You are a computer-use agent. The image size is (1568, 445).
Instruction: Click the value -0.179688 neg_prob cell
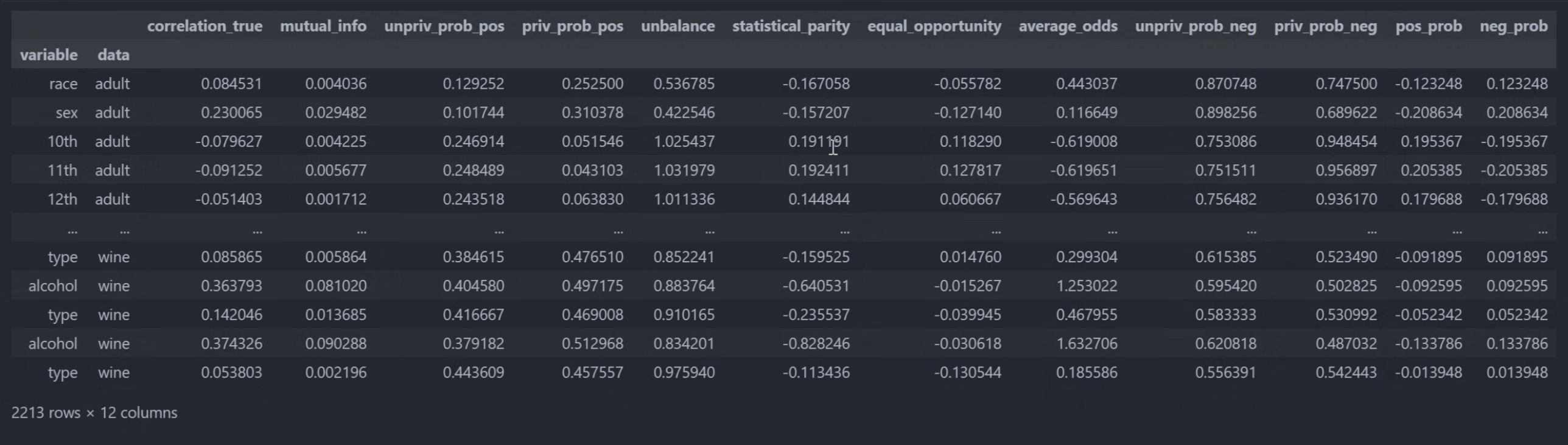pos(1514,199)
